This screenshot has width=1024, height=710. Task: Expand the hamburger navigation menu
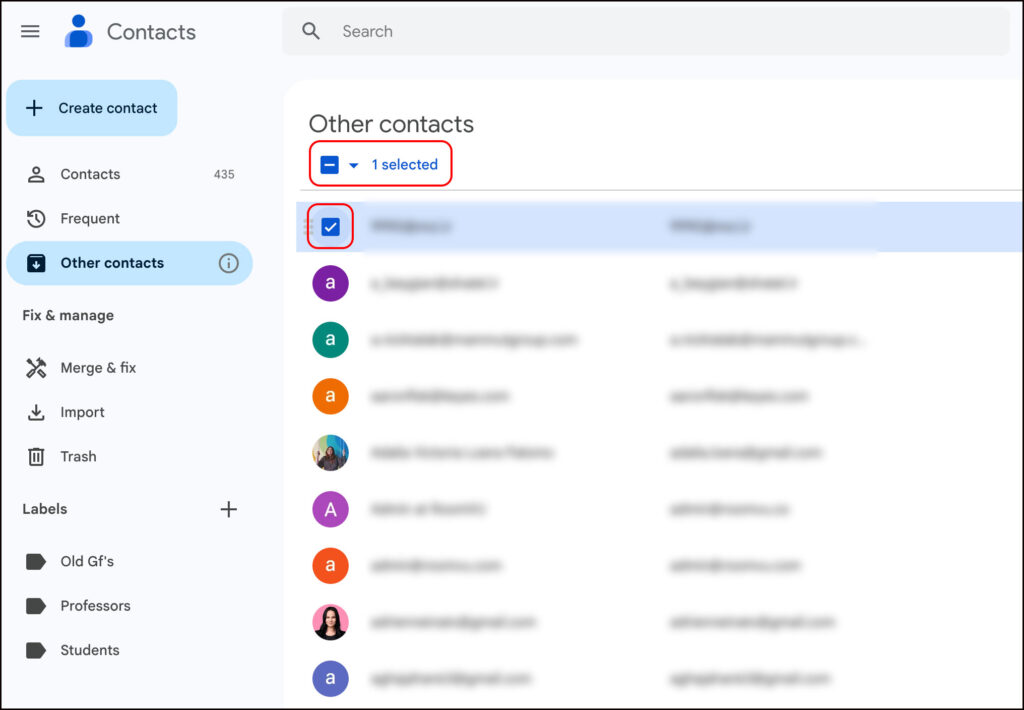click(30, 31)
